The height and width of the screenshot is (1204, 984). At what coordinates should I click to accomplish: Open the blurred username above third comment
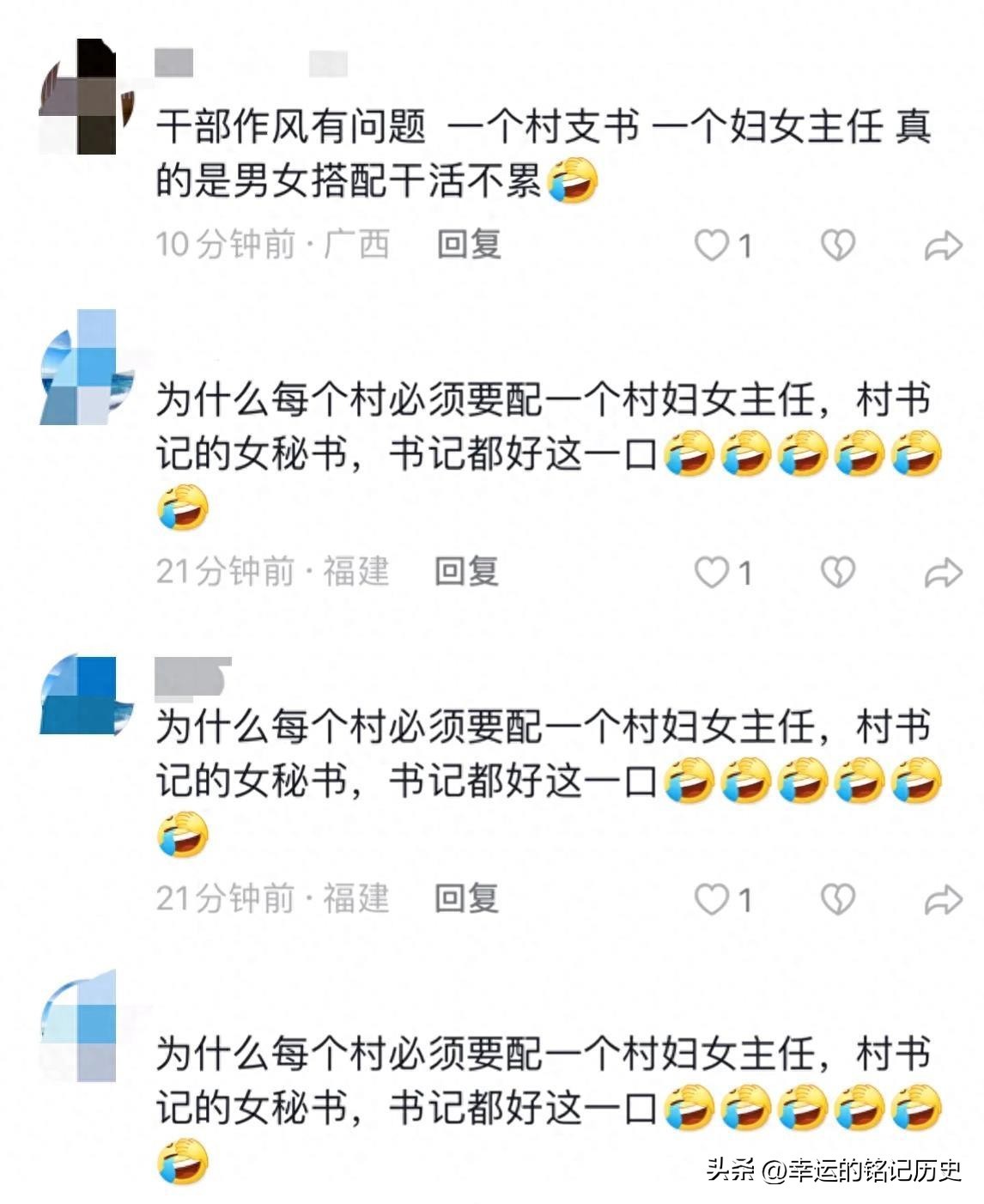(x=193, y=677)
